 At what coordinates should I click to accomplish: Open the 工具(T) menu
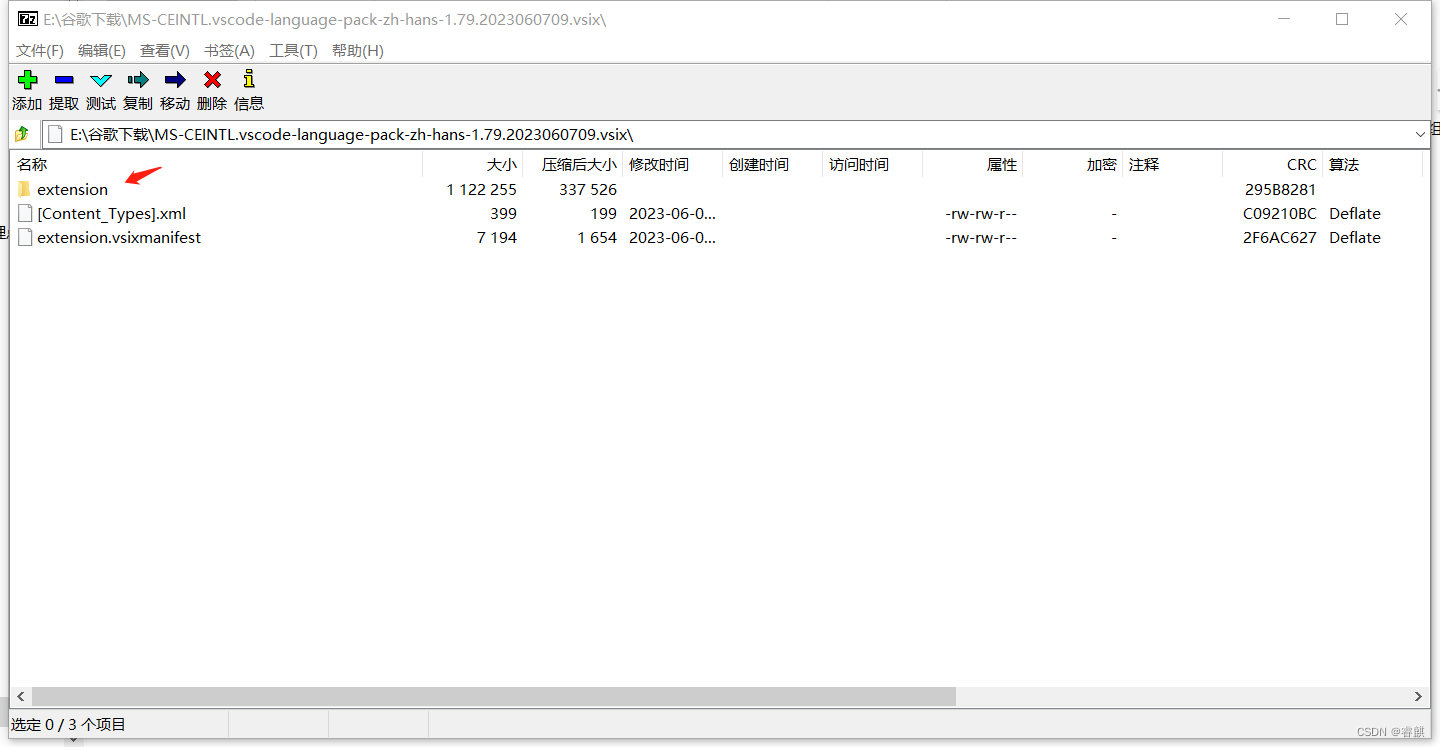point(293,51)
